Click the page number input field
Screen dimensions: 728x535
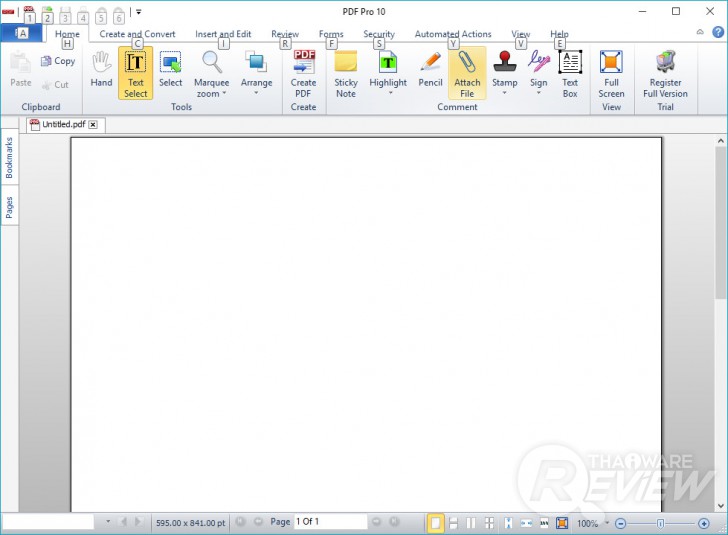(330, 522)
